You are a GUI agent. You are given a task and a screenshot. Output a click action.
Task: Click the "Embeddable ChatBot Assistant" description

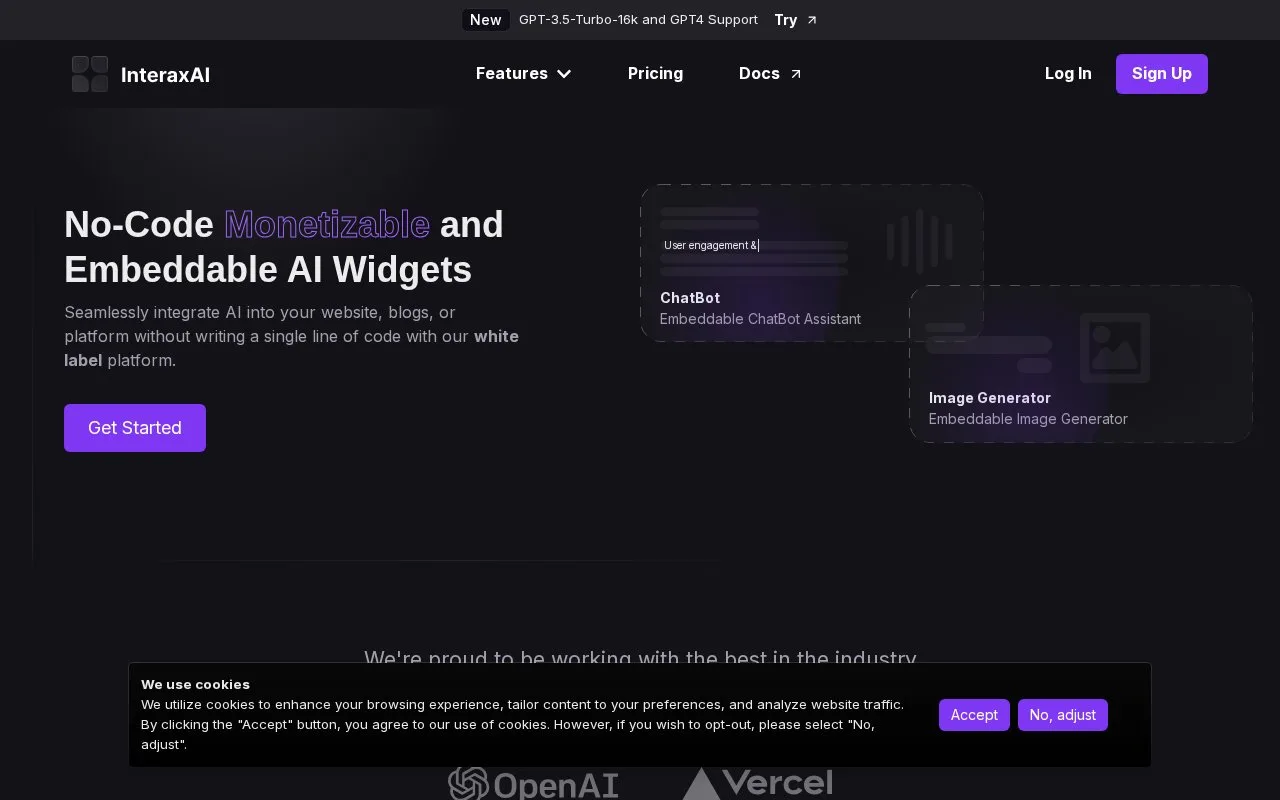click(760, 319)
